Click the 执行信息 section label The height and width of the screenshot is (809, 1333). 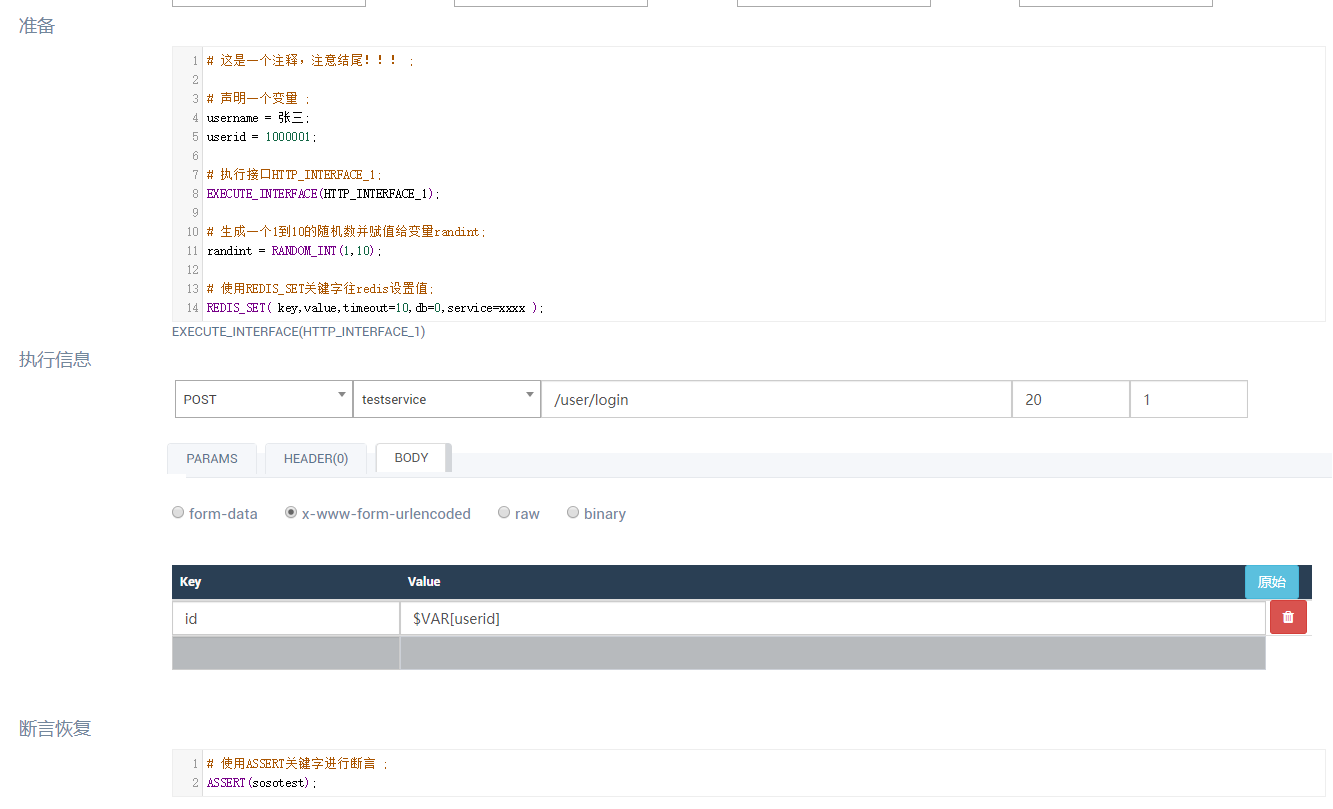pos(55,359)
